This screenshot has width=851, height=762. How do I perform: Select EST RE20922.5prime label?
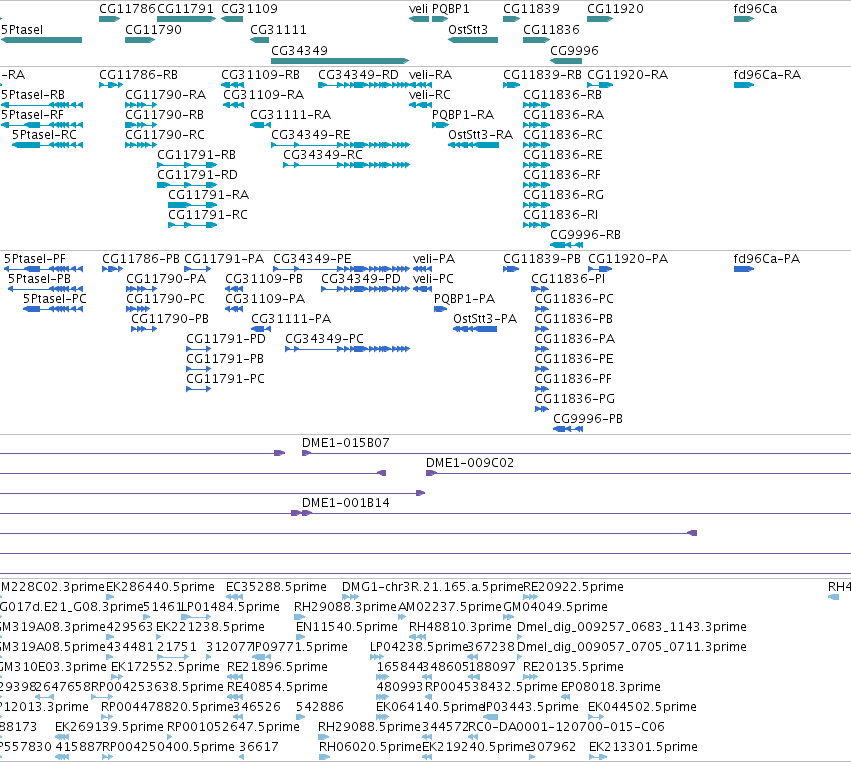[574, 587]
